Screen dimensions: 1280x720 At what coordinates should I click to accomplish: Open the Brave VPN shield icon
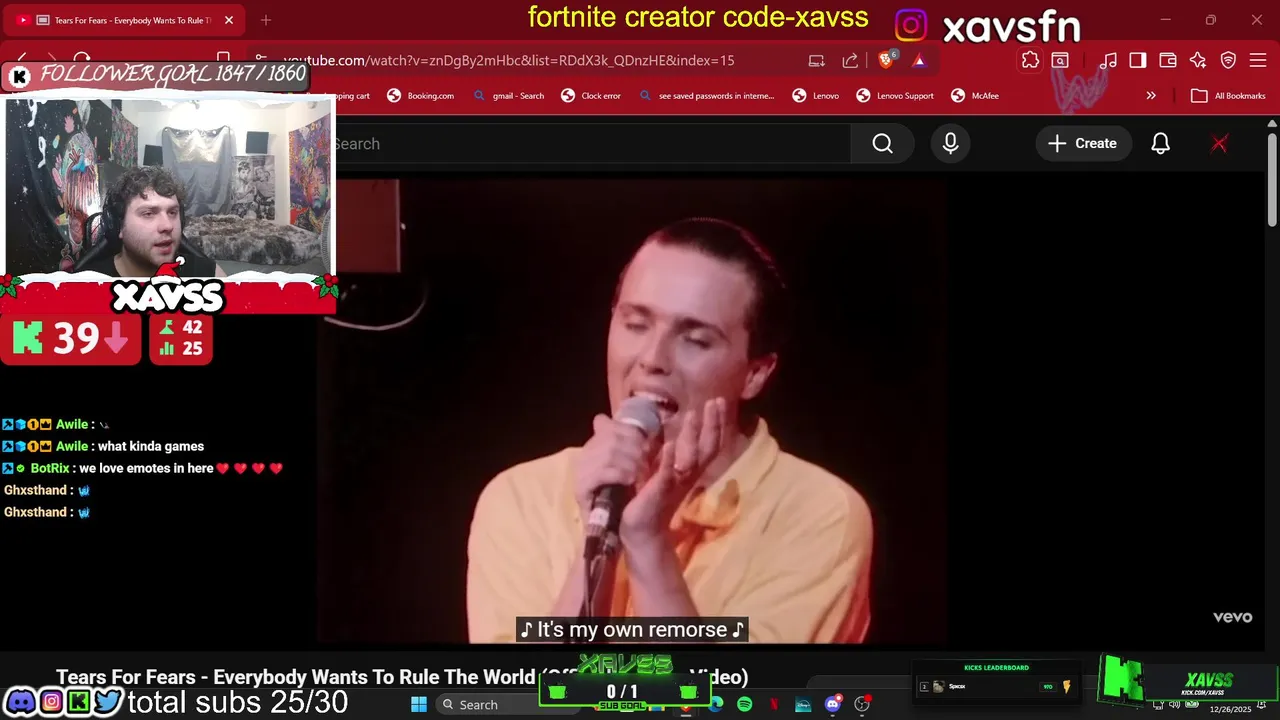click(1229, 60)
